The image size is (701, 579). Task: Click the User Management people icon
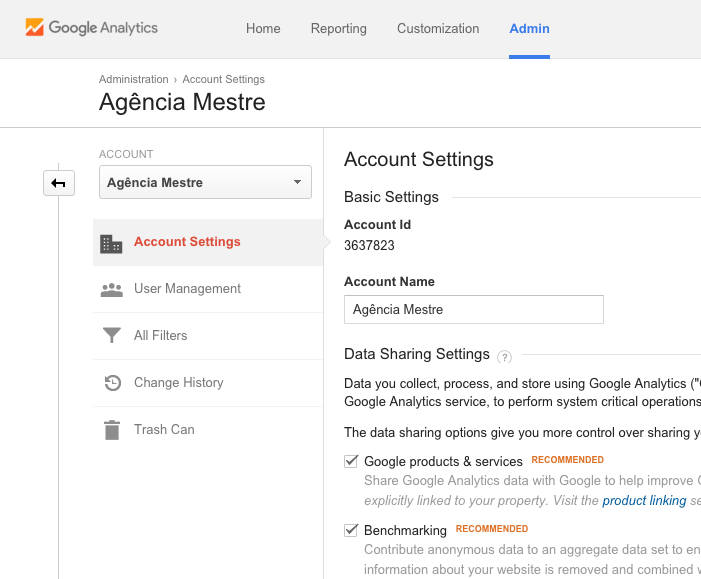click(111, 290)
